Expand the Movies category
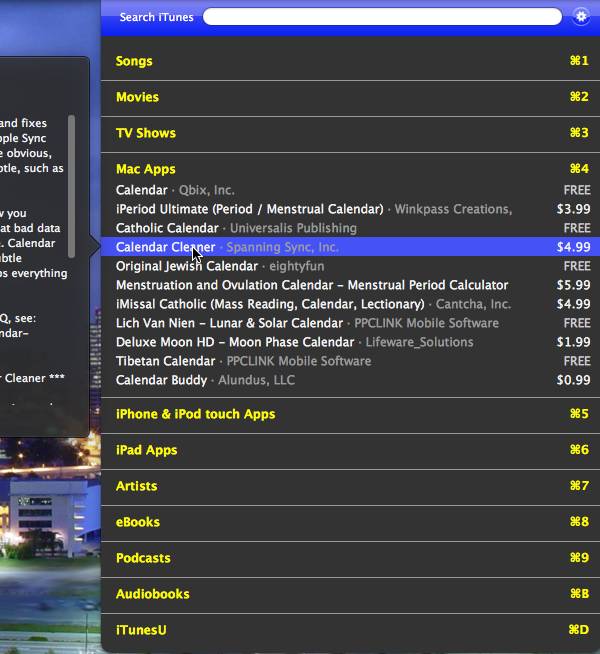 (350, 97)
